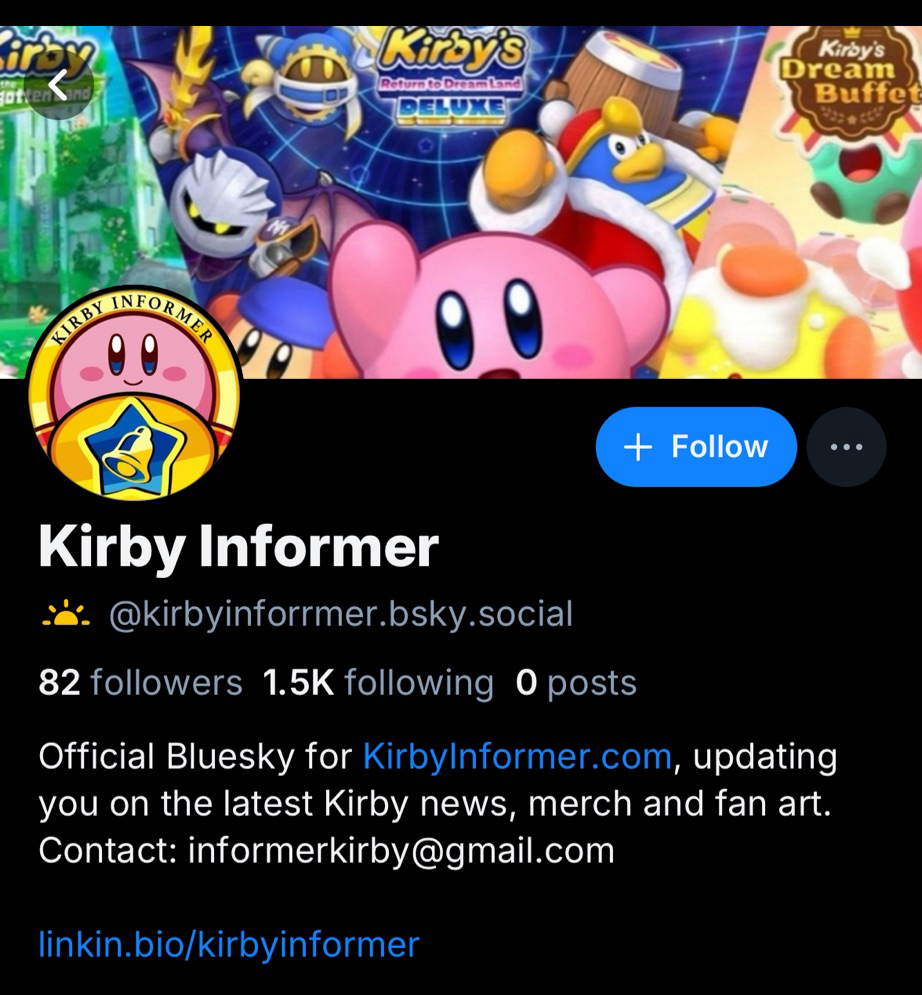Click the plus Follow button

[696, 447]
